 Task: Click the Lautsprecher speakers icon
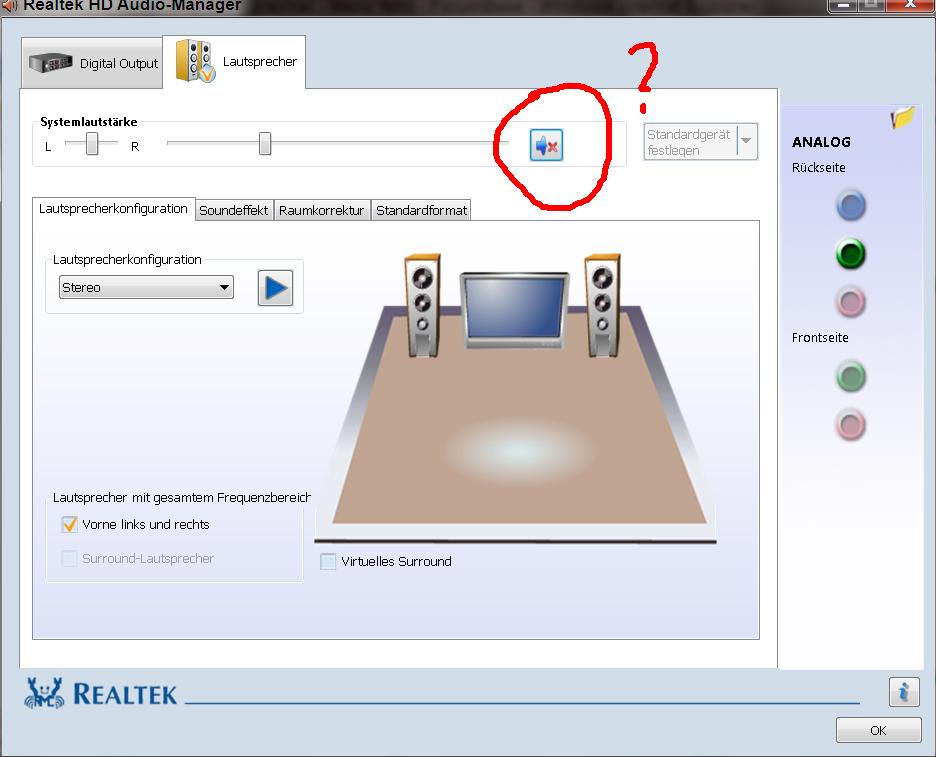pos(195,61)
